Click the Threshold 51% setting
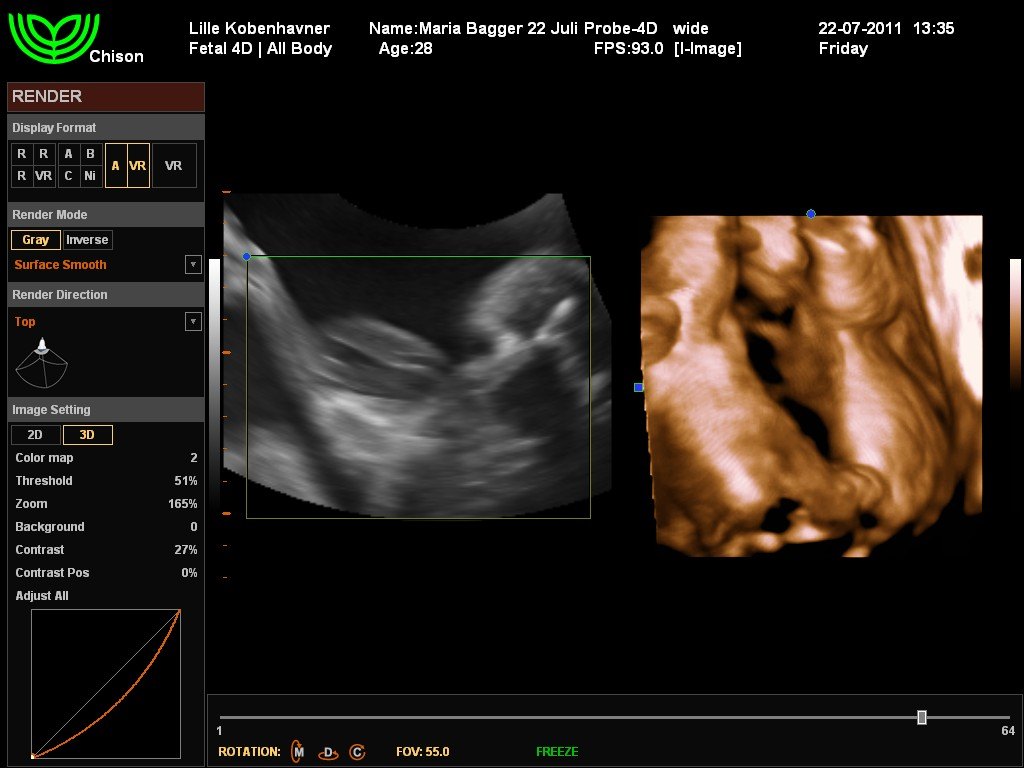The height and width of the screenshot is (768, 1024). [x=105, y=481]
